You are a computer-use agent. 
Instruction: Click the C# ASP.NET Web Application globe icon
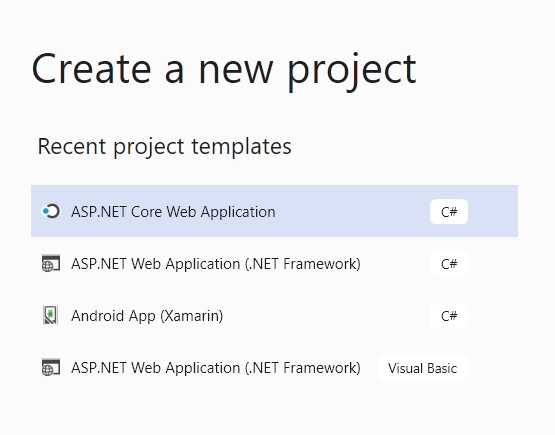pyautogui.click(x=51, y=263)
